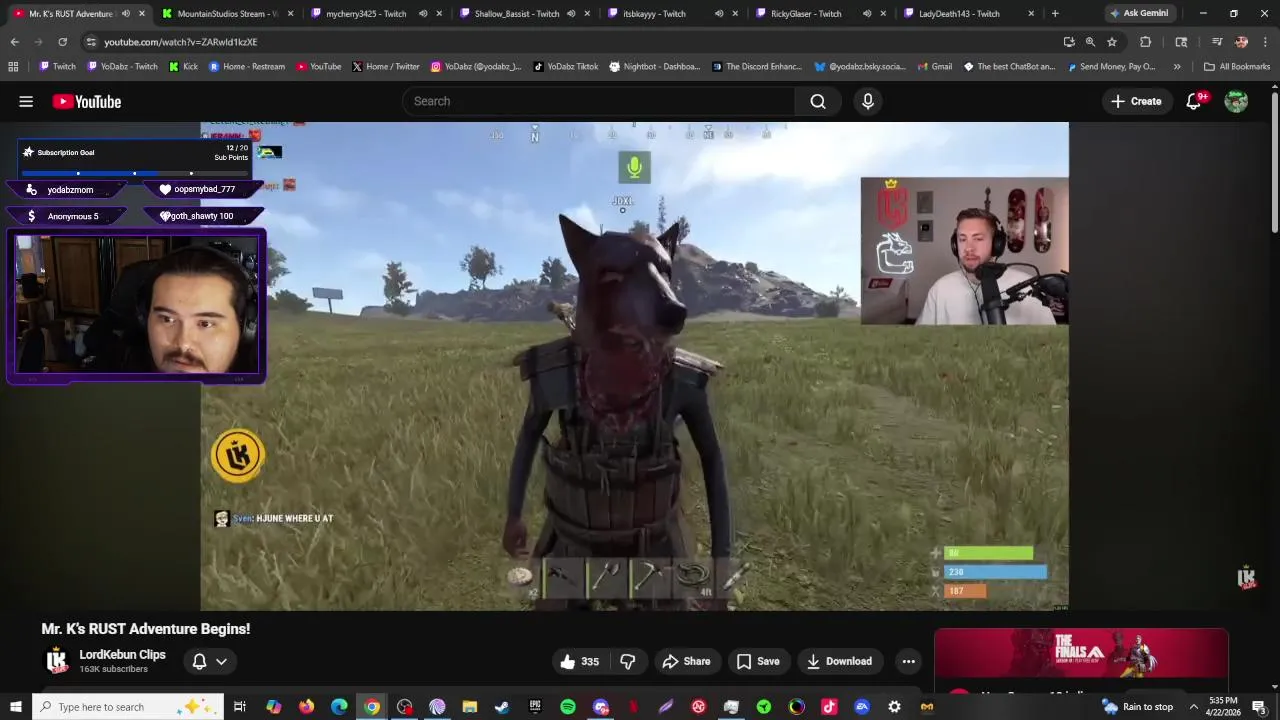The height and width of the screenshot is (720, 1280).
Task: Click the search magnifier button
Action: tap(818, 101)
